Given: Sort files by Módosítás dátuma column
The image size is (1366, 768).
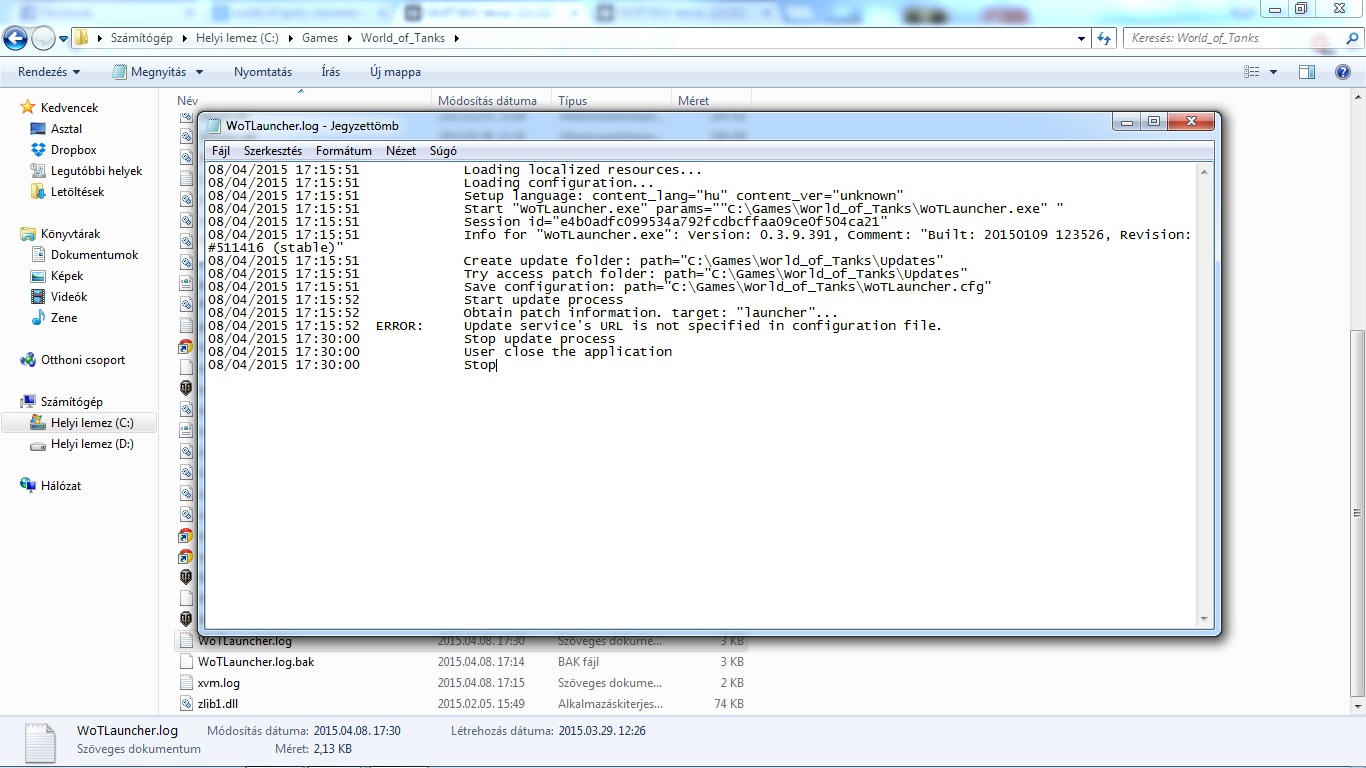Looking at the screenshot, I should pos(487,101).
